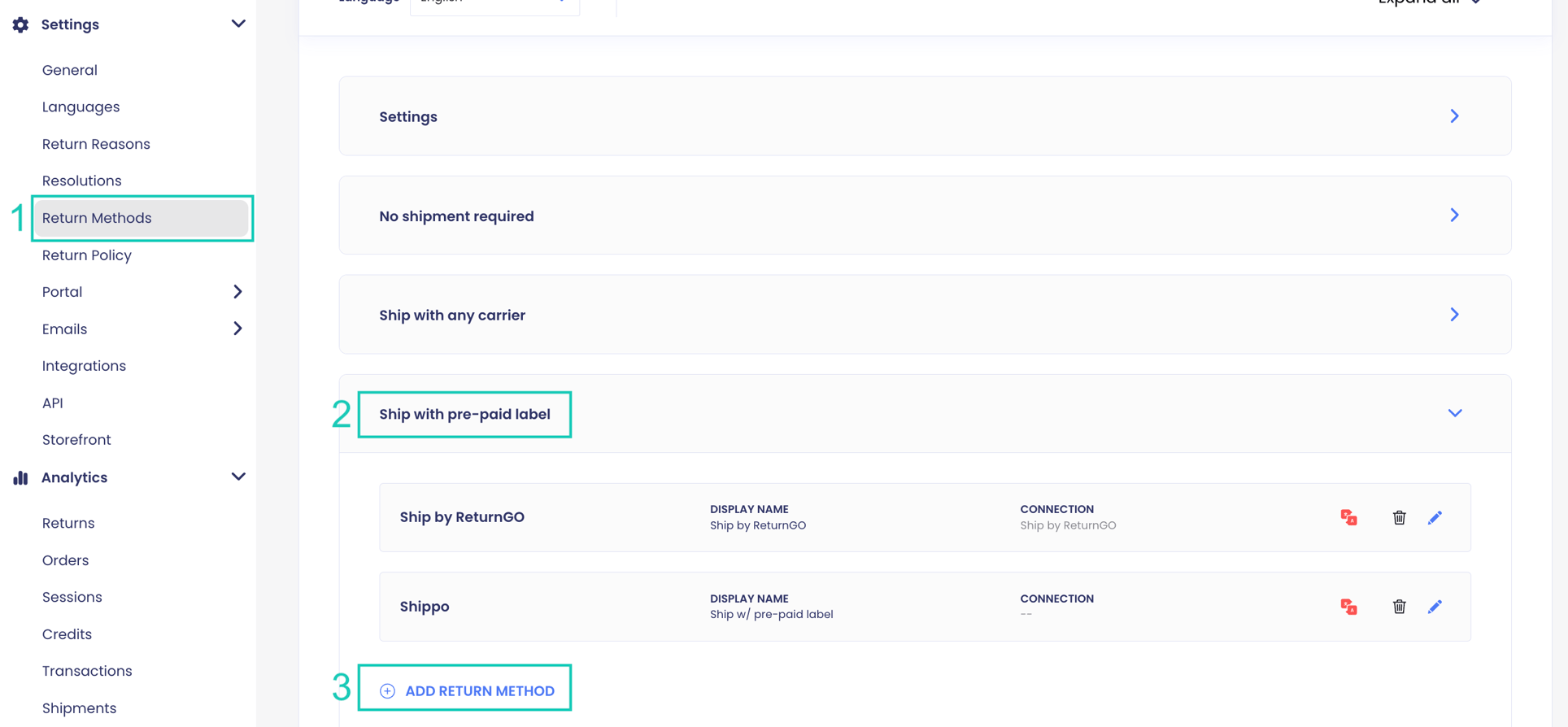Click the Ship by ReturnGO row title
This screenshot has width=1568, height=727.
[x=462, y=517]
